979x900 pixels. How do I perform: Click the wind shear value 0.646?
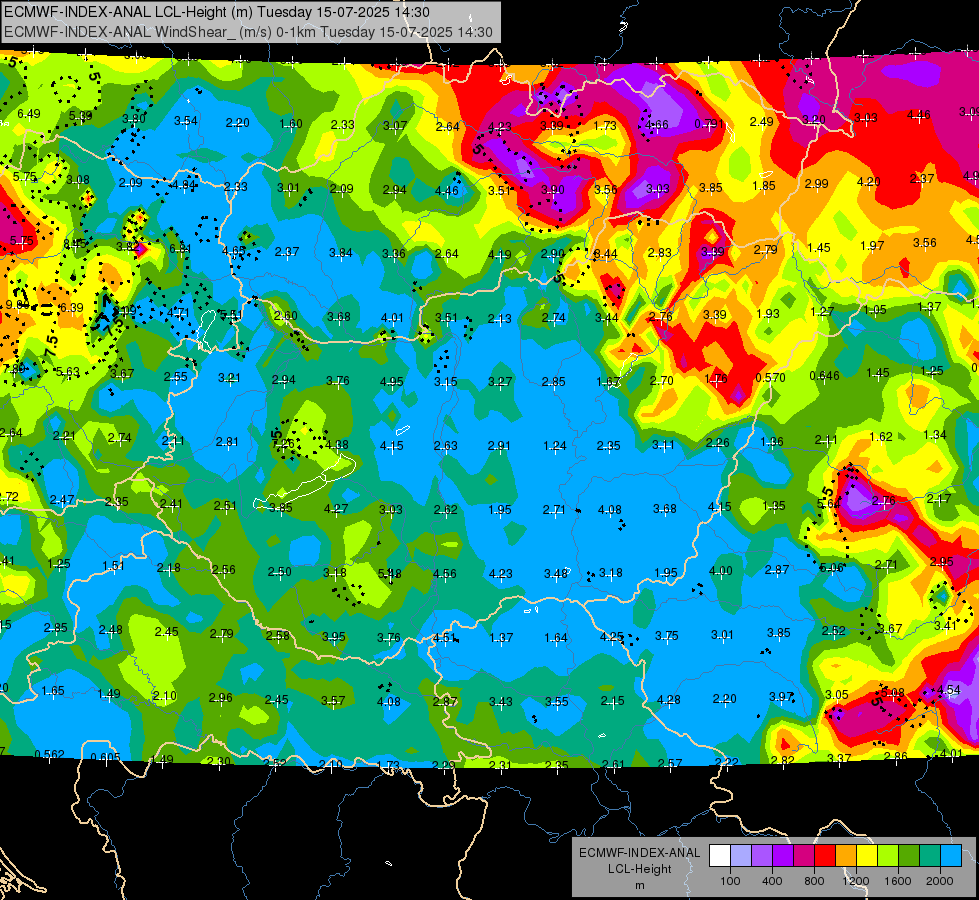[824, 375]
